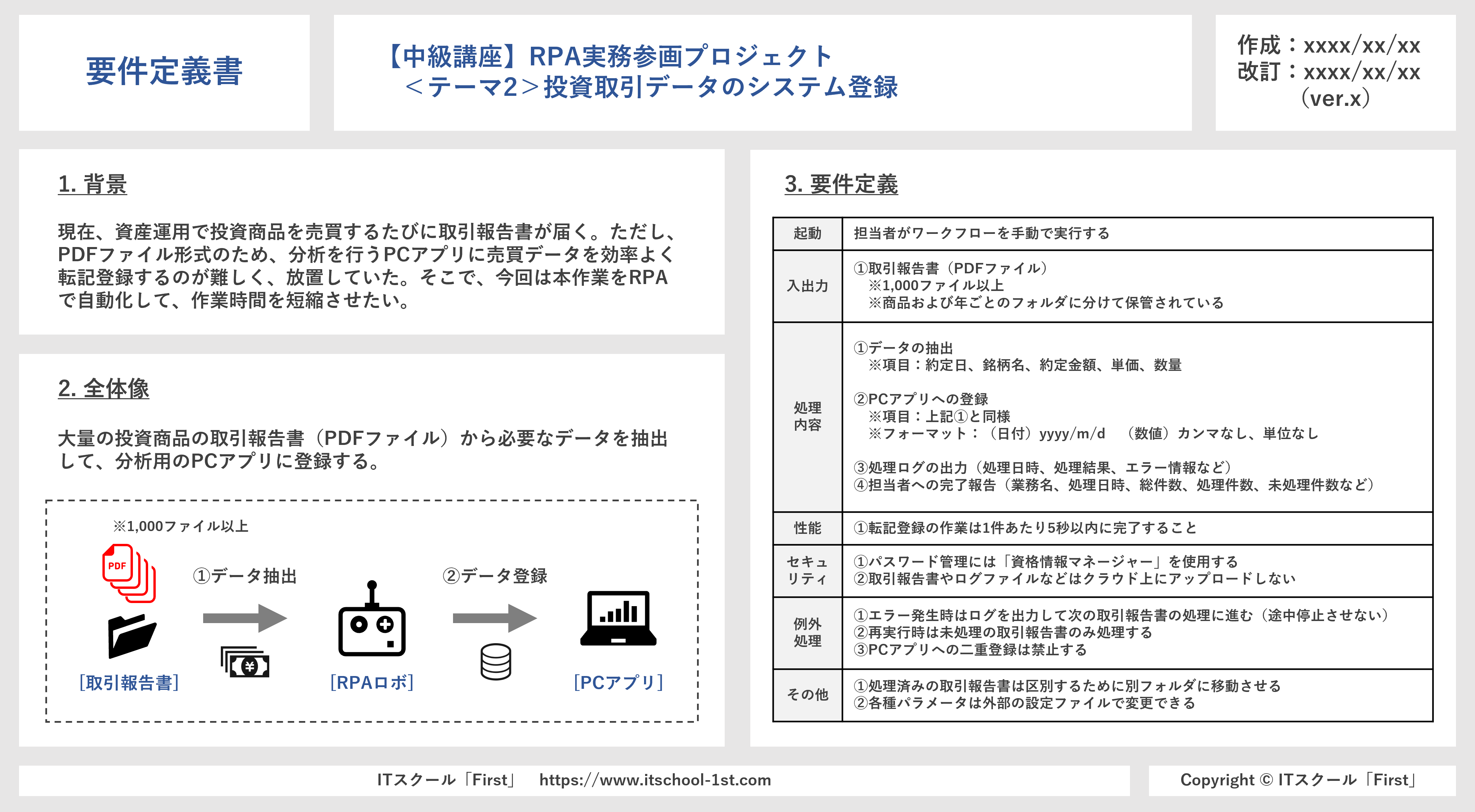Click the 背景 paragraph starting 現在、資産運用

coord(368,266)
